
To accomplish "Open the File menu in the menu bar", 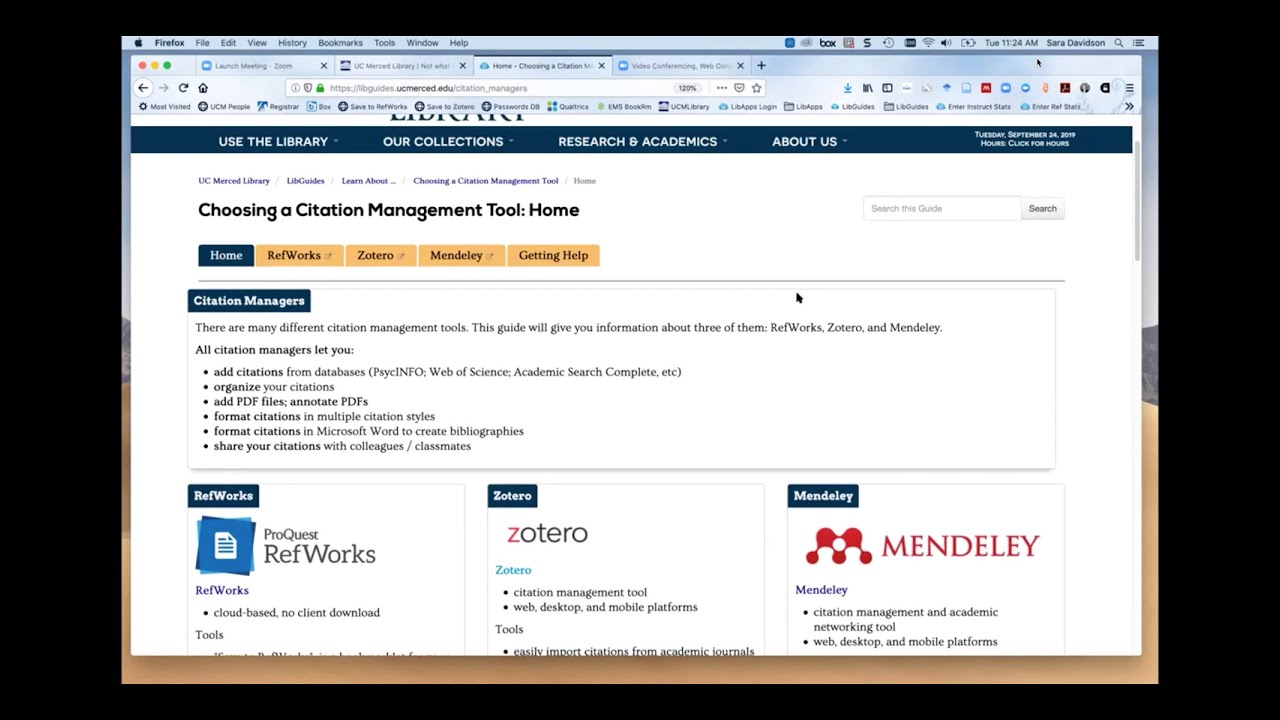I will click(x=202, y=43).
